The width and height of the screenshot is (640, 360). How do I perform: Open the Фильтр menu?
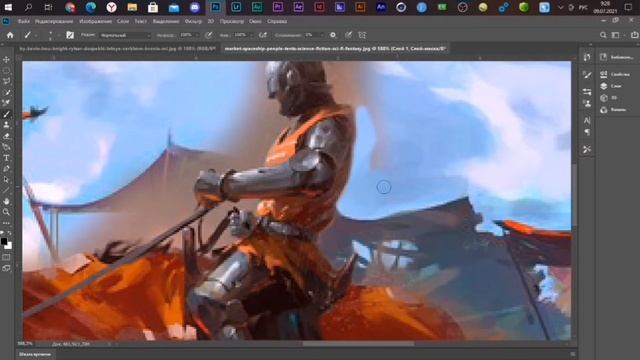pos(193,21)
